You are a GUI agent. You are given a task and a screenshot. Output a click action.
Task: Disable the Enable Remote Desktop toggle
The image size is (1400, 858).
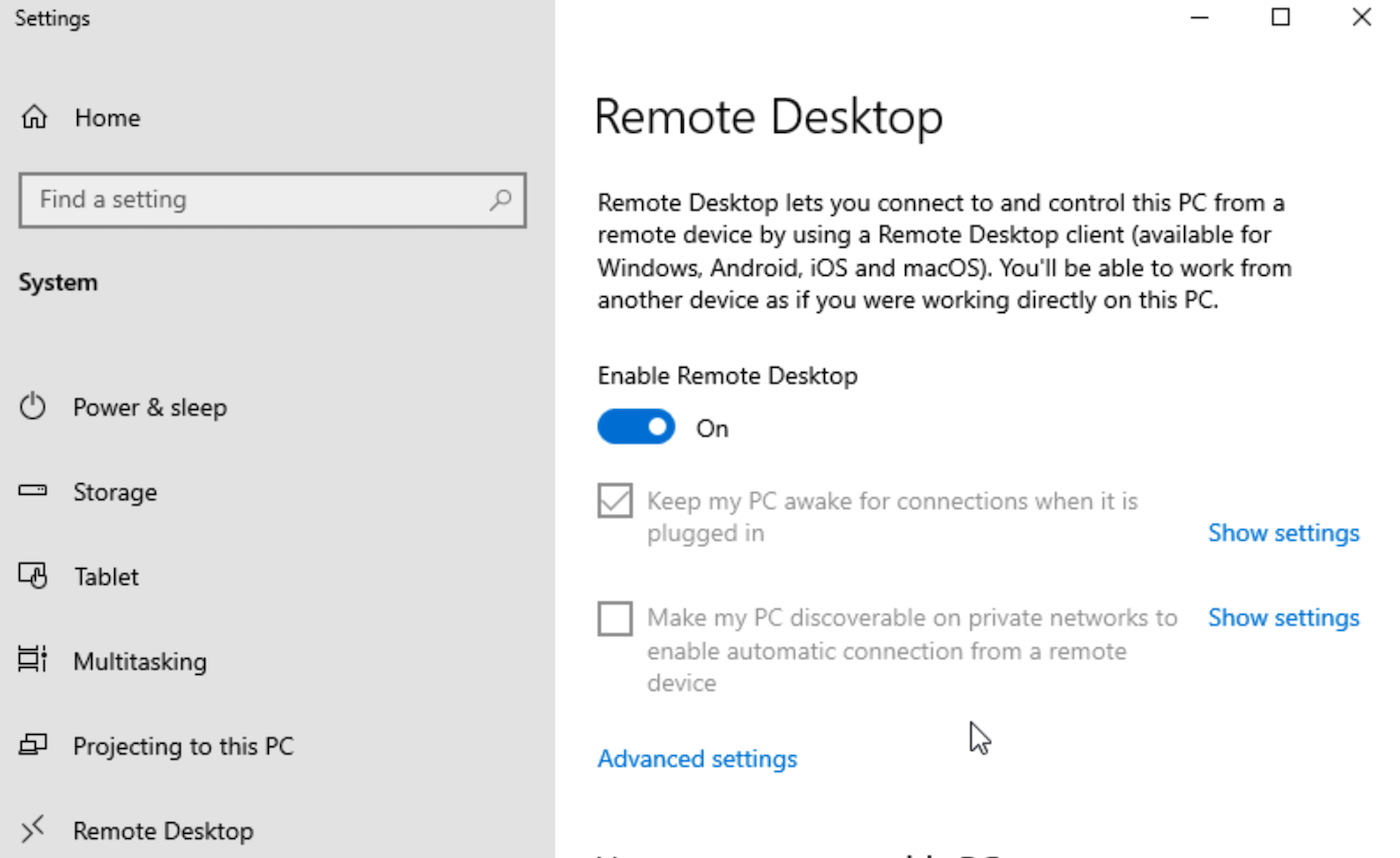coord(636,426)
